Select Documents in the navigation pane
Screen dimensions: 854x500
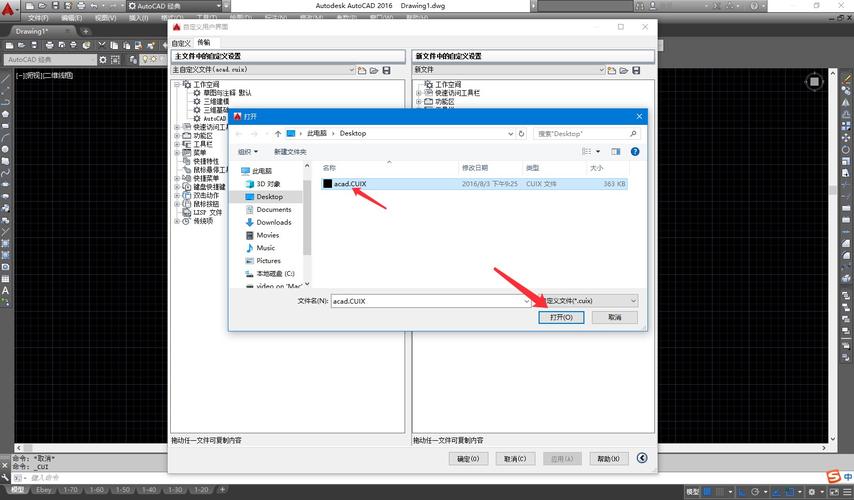[273, 210]
